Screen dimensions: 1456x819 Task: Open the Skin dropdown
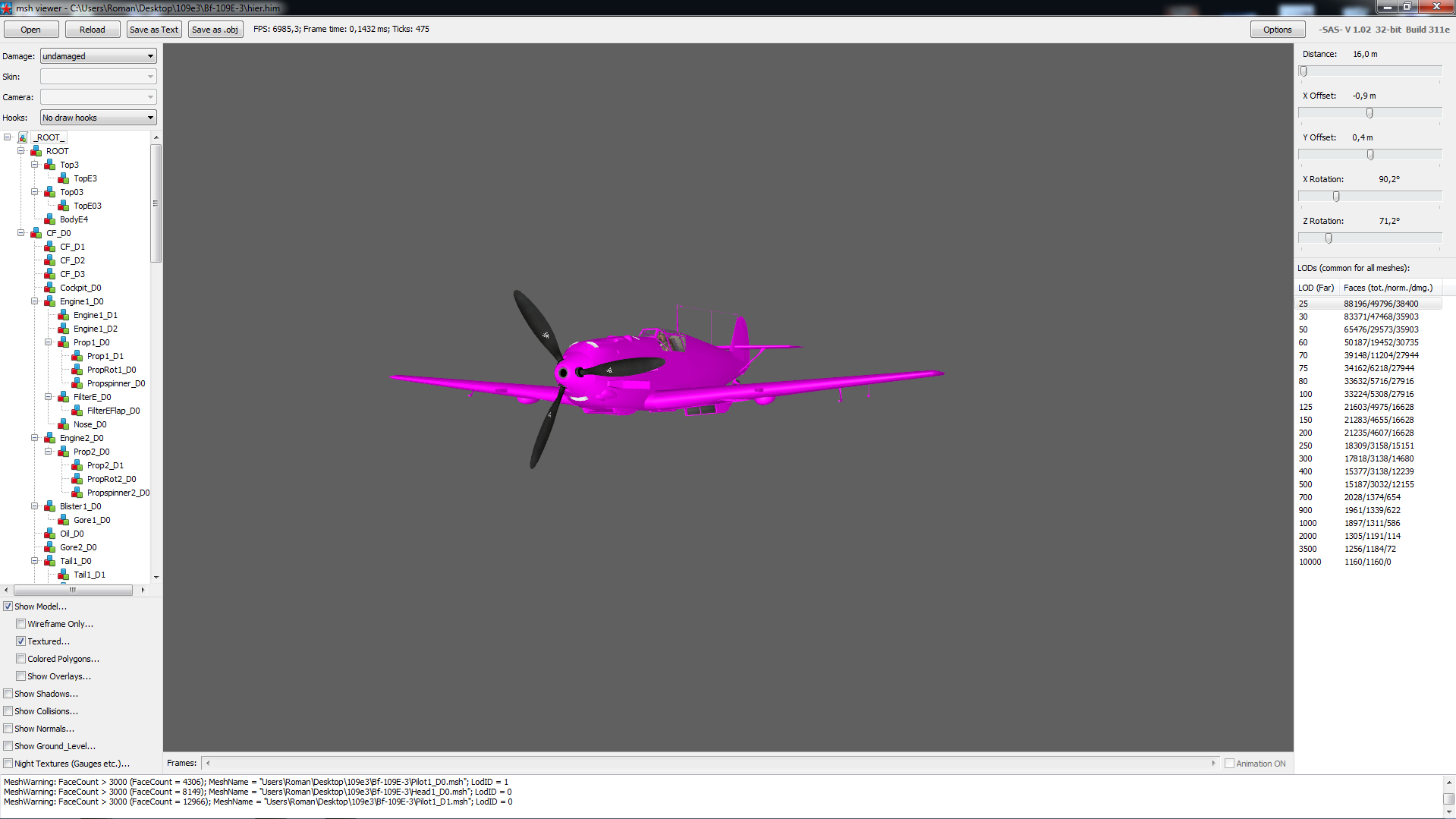98,77
